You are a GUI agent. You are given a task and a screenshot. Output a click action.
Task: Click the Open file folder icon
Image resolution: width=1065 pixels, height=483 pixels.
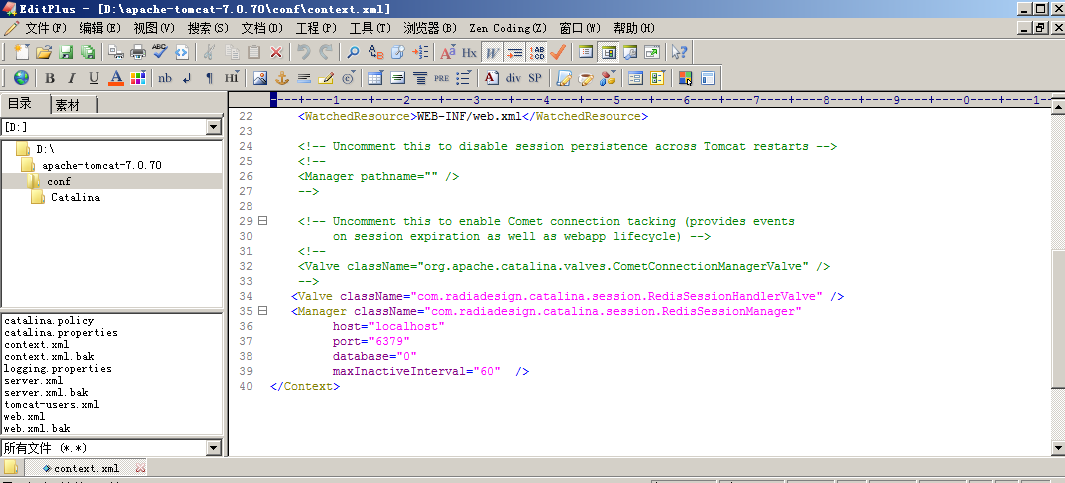[x=44, y=52]
